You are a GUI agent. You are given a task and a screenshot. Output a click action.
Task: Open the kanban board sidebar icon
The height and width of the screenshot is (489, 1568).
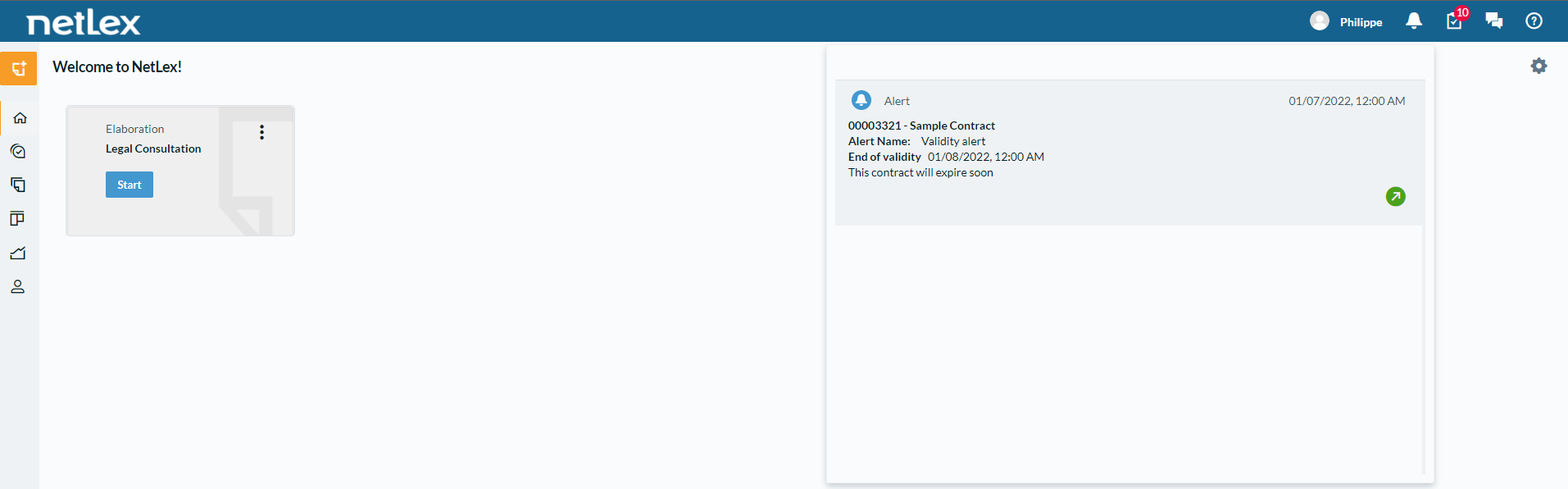click(x=17, y=219)
